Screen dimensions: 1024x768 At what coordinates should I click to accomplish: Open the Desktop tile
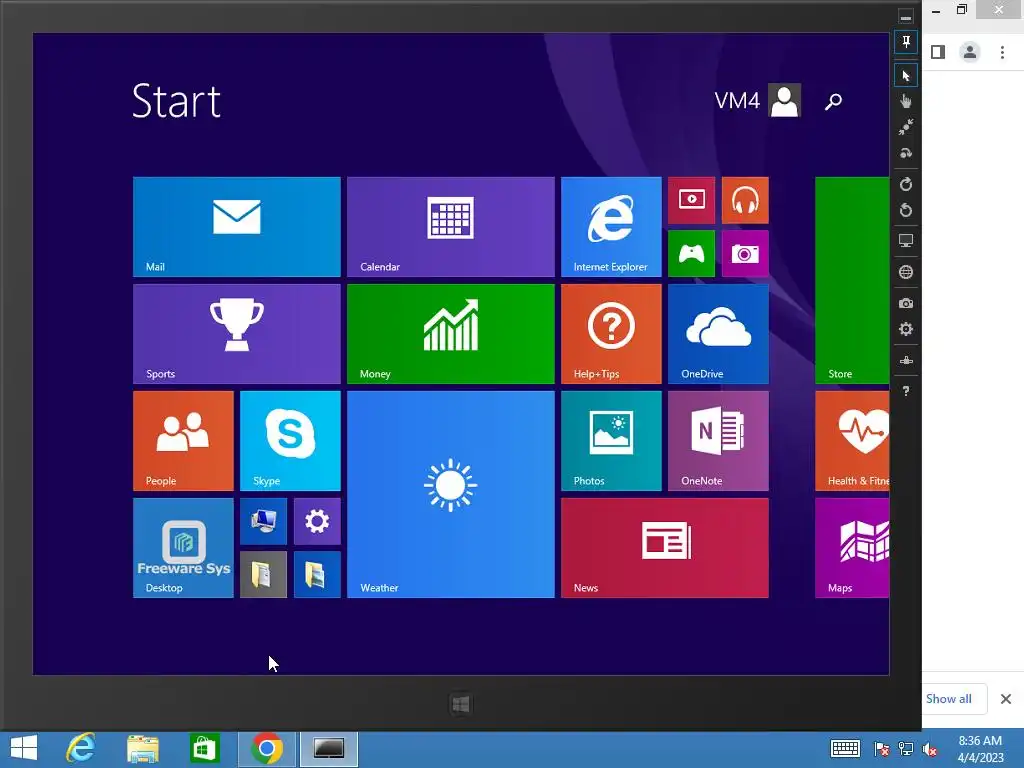184,548
